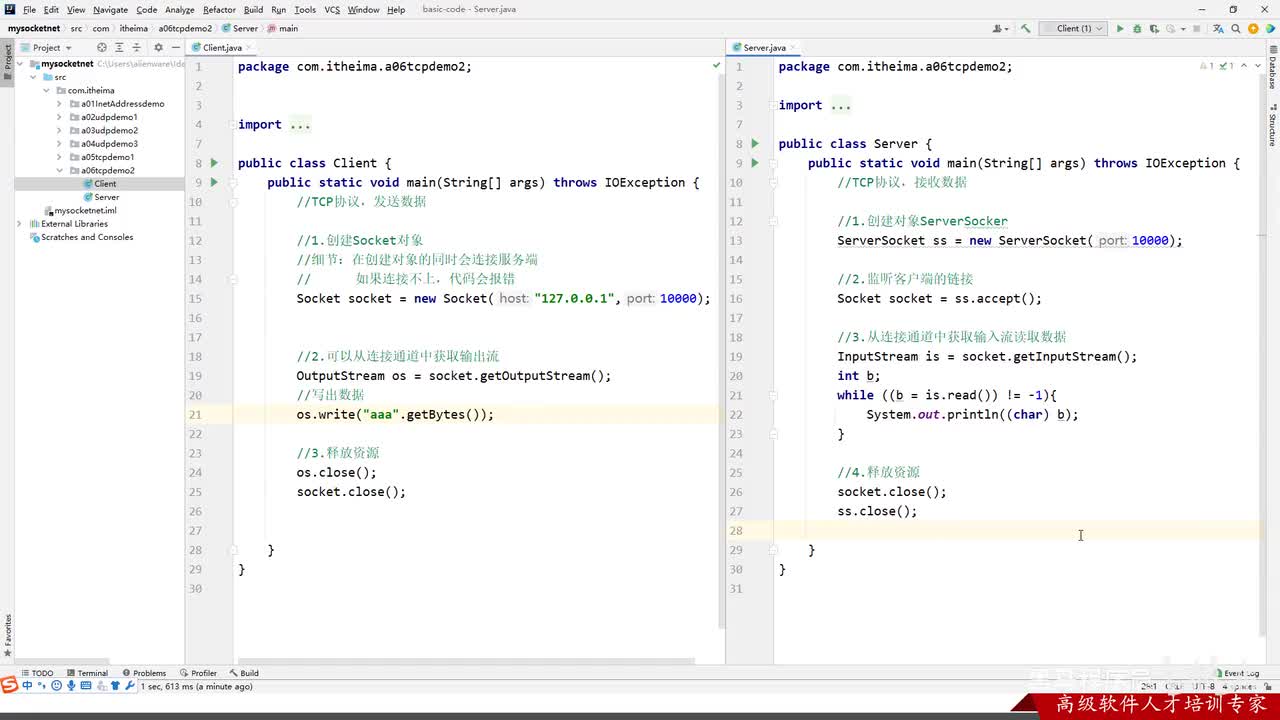Click the locate-file crosshair icon in Project panel
The height and width of the screenshot is (720, 1280).
click(x=102, y=47)
